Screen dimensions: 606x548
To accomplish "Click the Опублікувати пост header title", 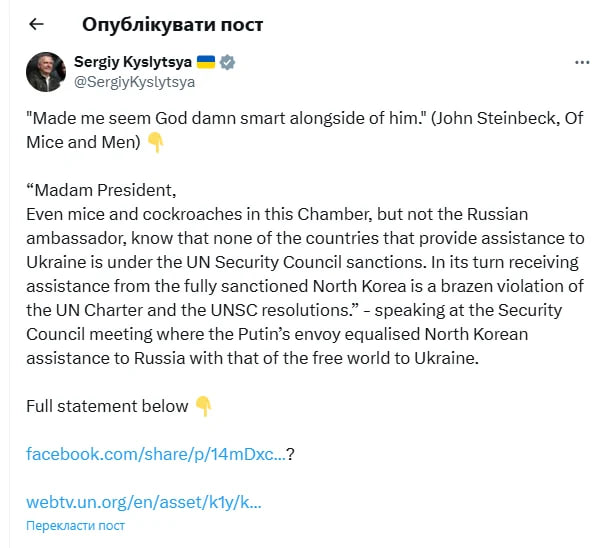I will (172, 24).
